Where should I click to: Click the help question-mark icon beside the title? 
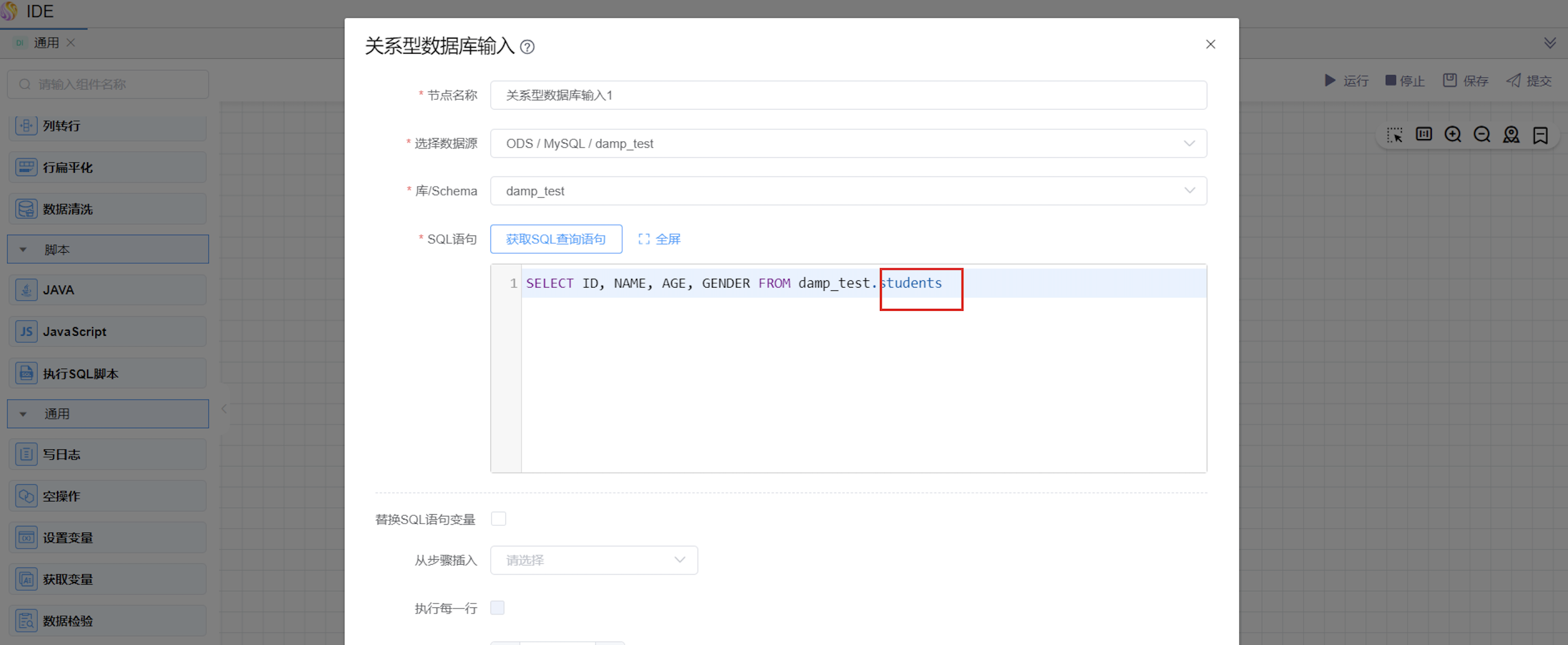pos(527,47)
